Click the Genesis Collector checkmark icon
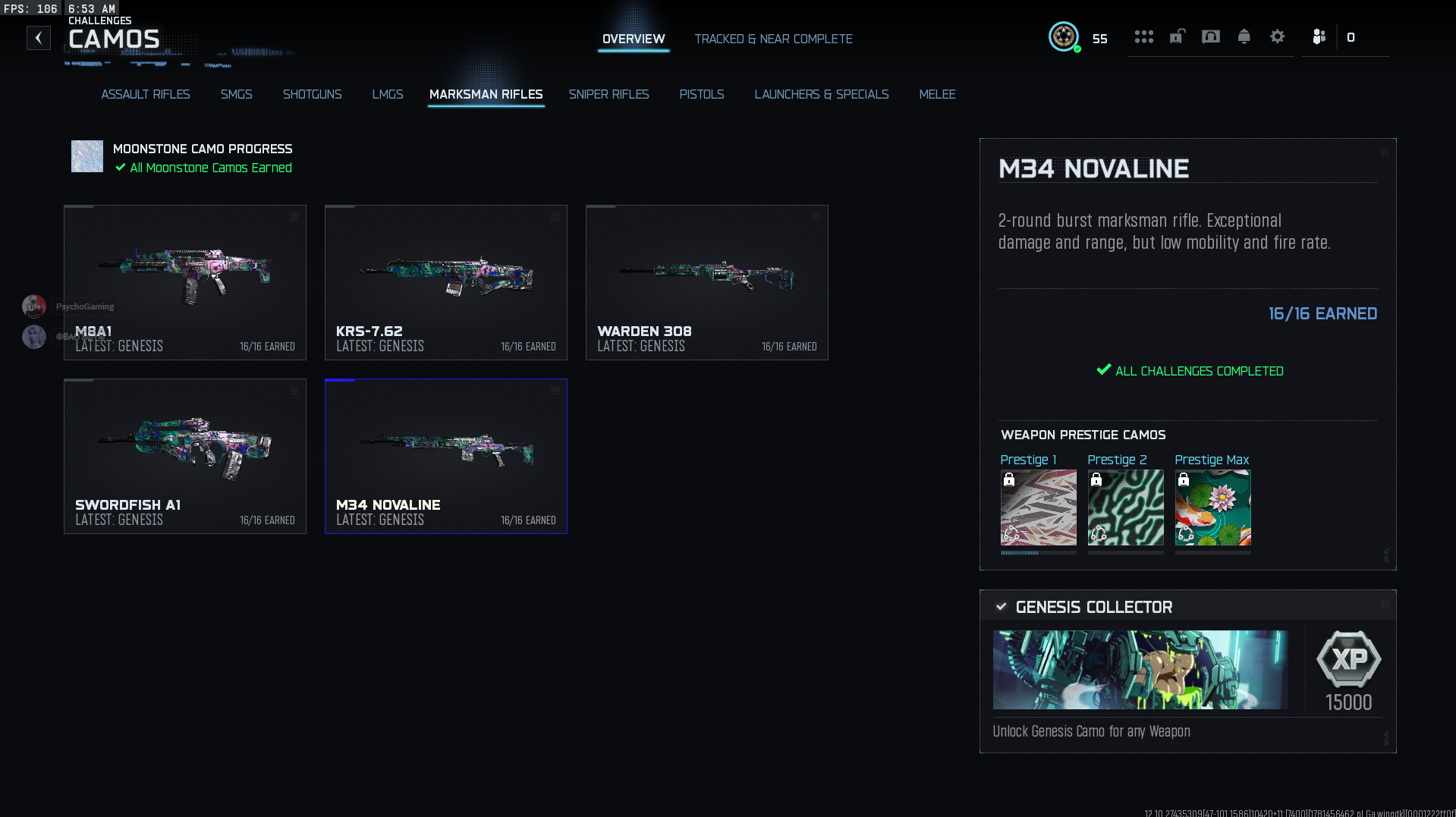 click(x=1001, y=607)
